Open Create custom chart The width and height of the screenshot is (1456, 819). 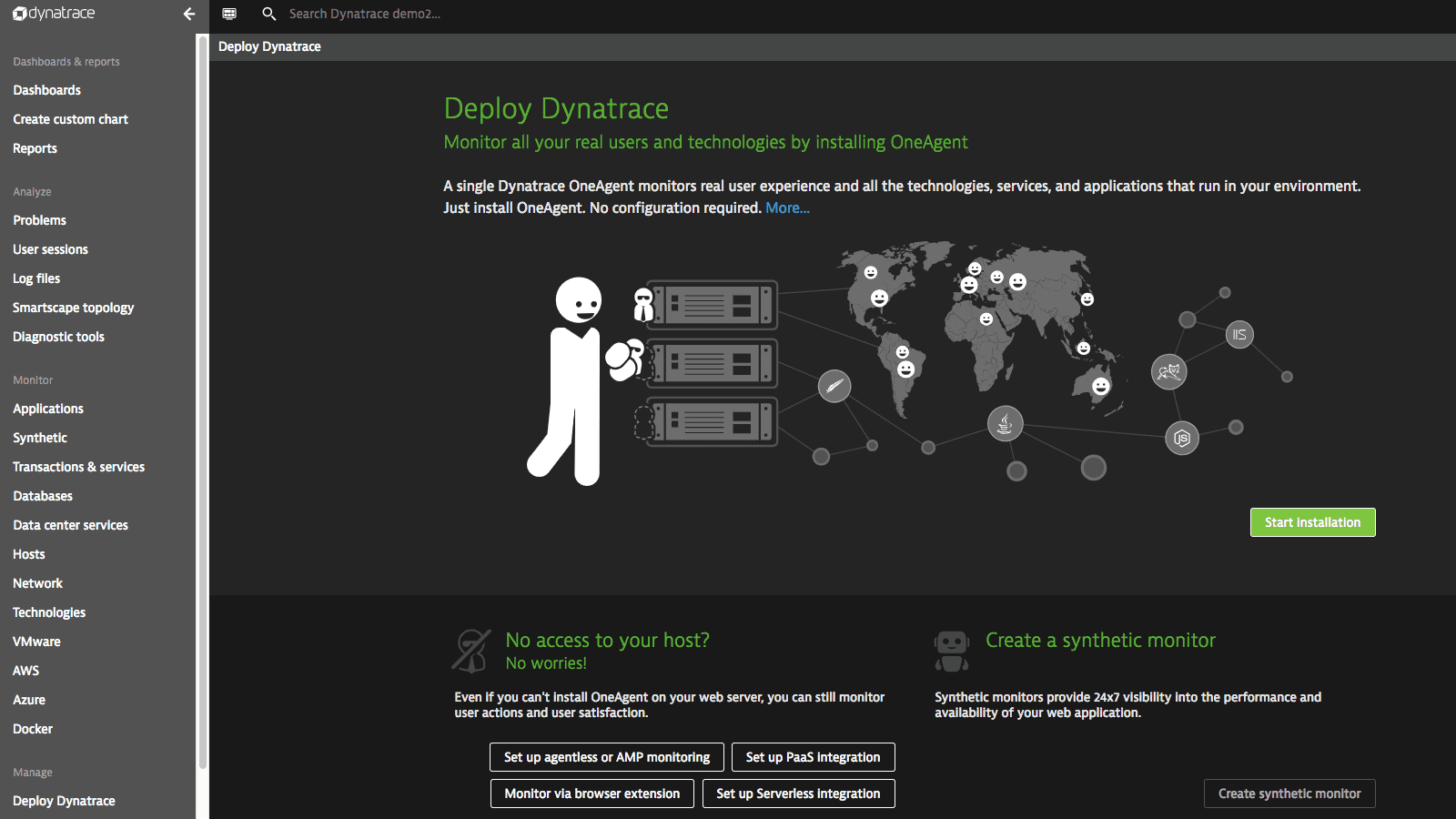click(70, 119)
